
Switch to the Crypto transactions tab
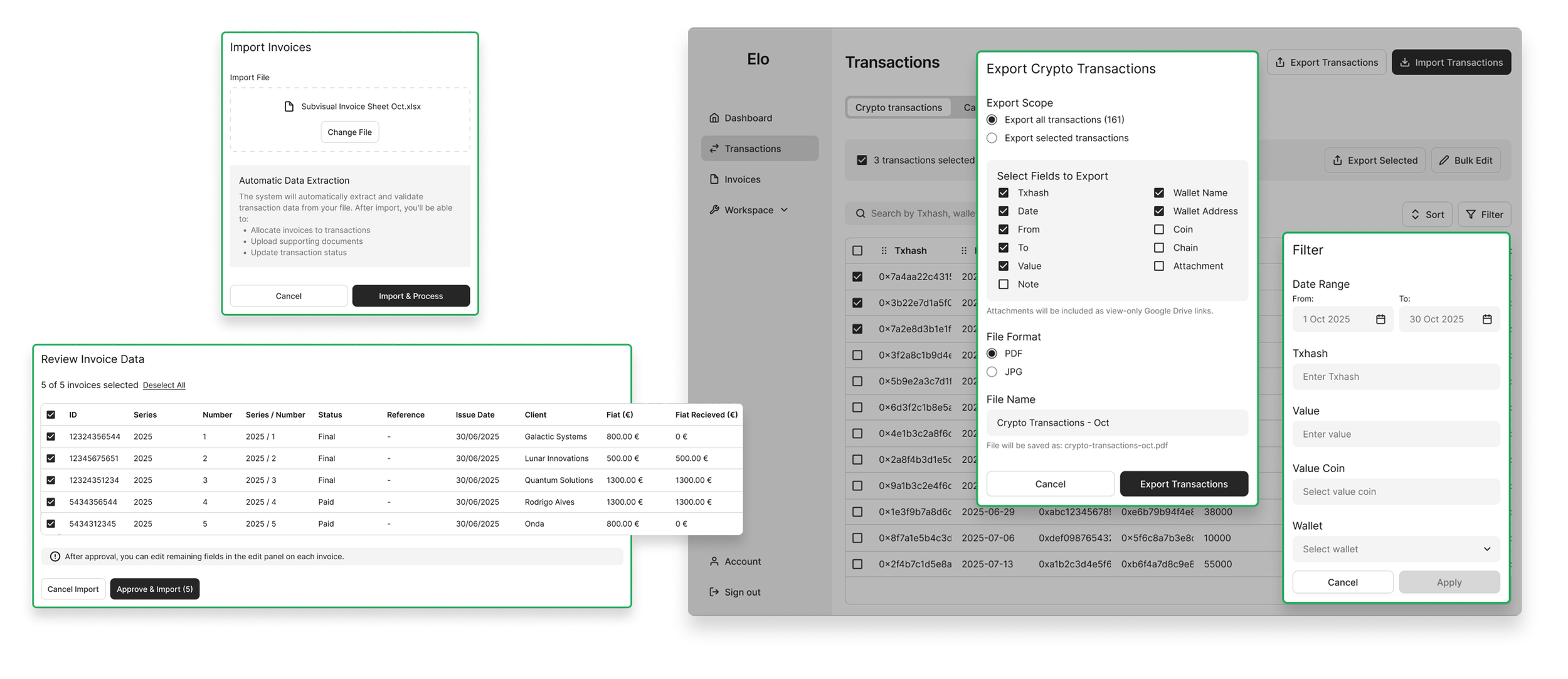pyautogui.click(x=898, y=107)
